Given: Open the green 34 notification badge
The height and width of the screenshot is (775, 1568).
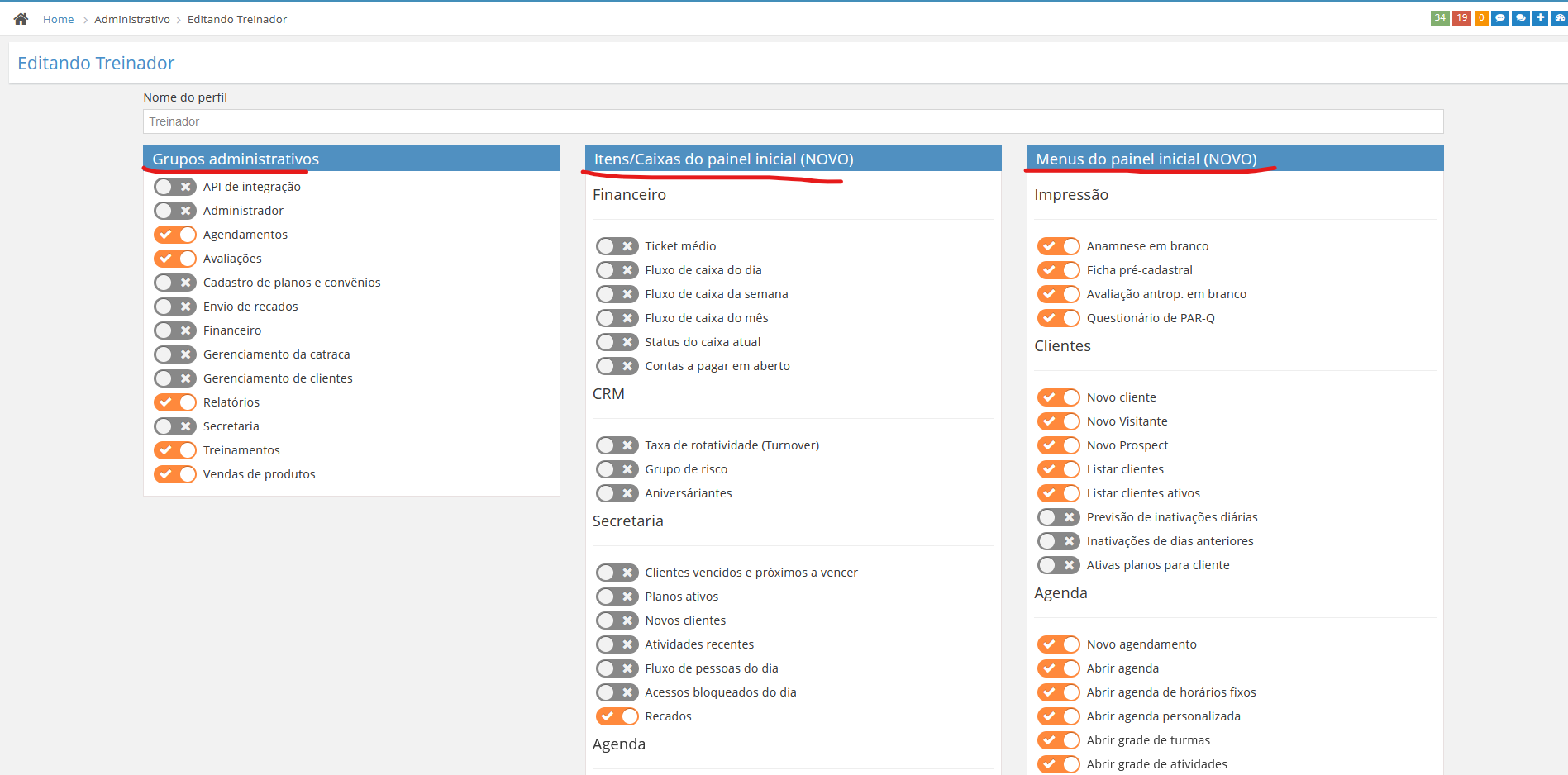Looking at the screenshot, I should pyautogui.click(x=1440, y=18).
